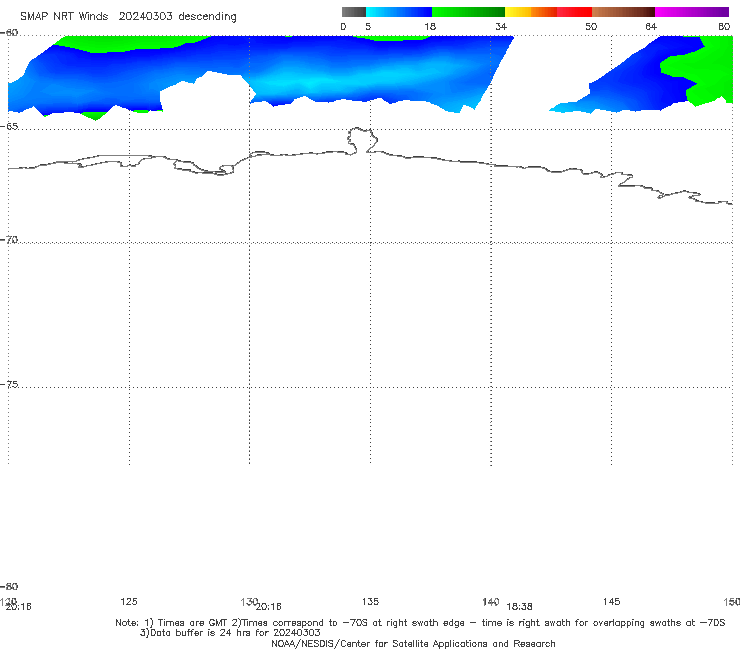The width and height of the screenshot is (740, 650).
Task: Click the coastline peninsula near longitude 135
Action: click(x=362, y=140)
